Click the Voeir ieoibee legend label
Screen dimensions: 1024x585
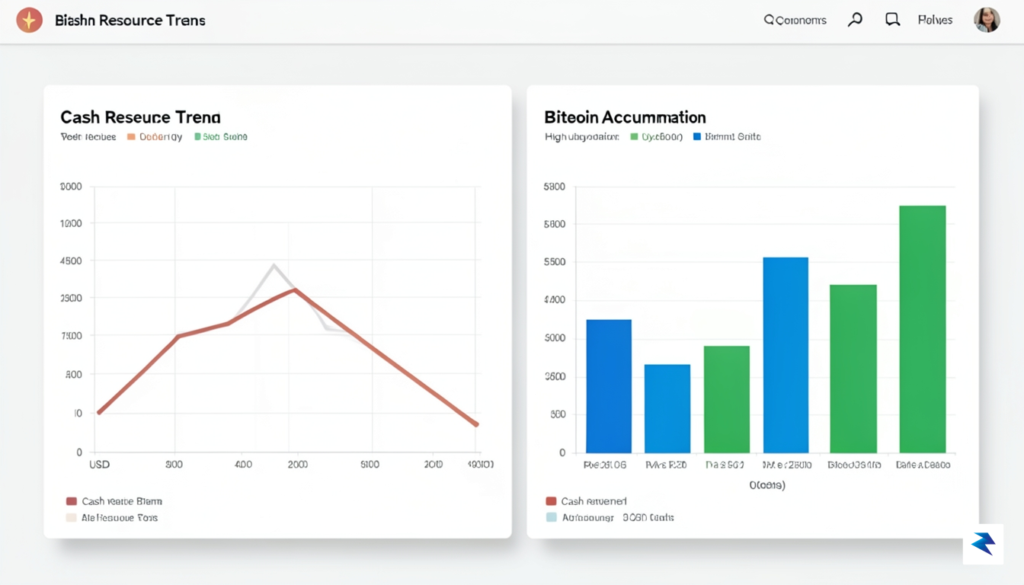tap(88, 136)
